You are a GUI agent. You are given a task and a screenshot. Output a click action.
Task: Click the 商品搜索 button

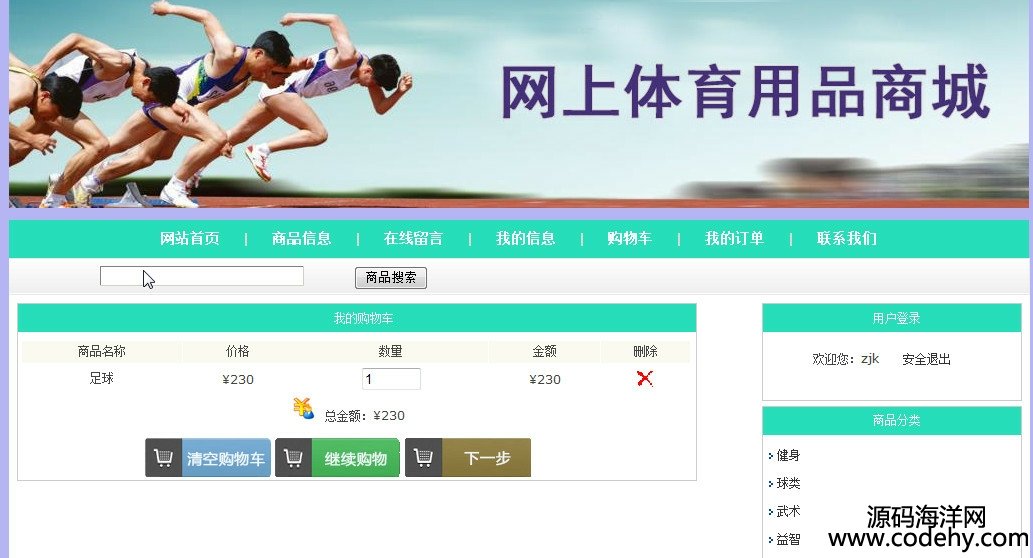point(391,278)
